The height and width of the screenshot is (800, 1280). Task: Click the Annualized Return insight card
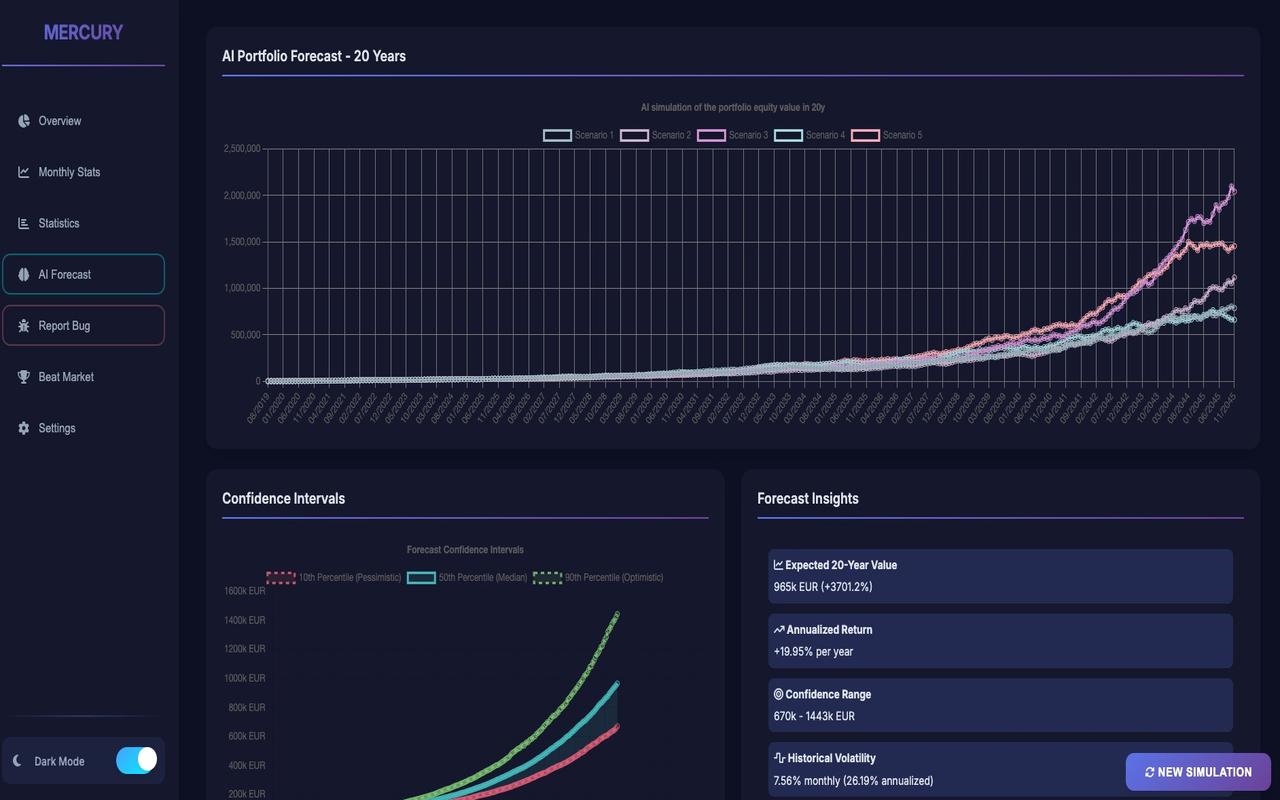(x=1000, y=641)
